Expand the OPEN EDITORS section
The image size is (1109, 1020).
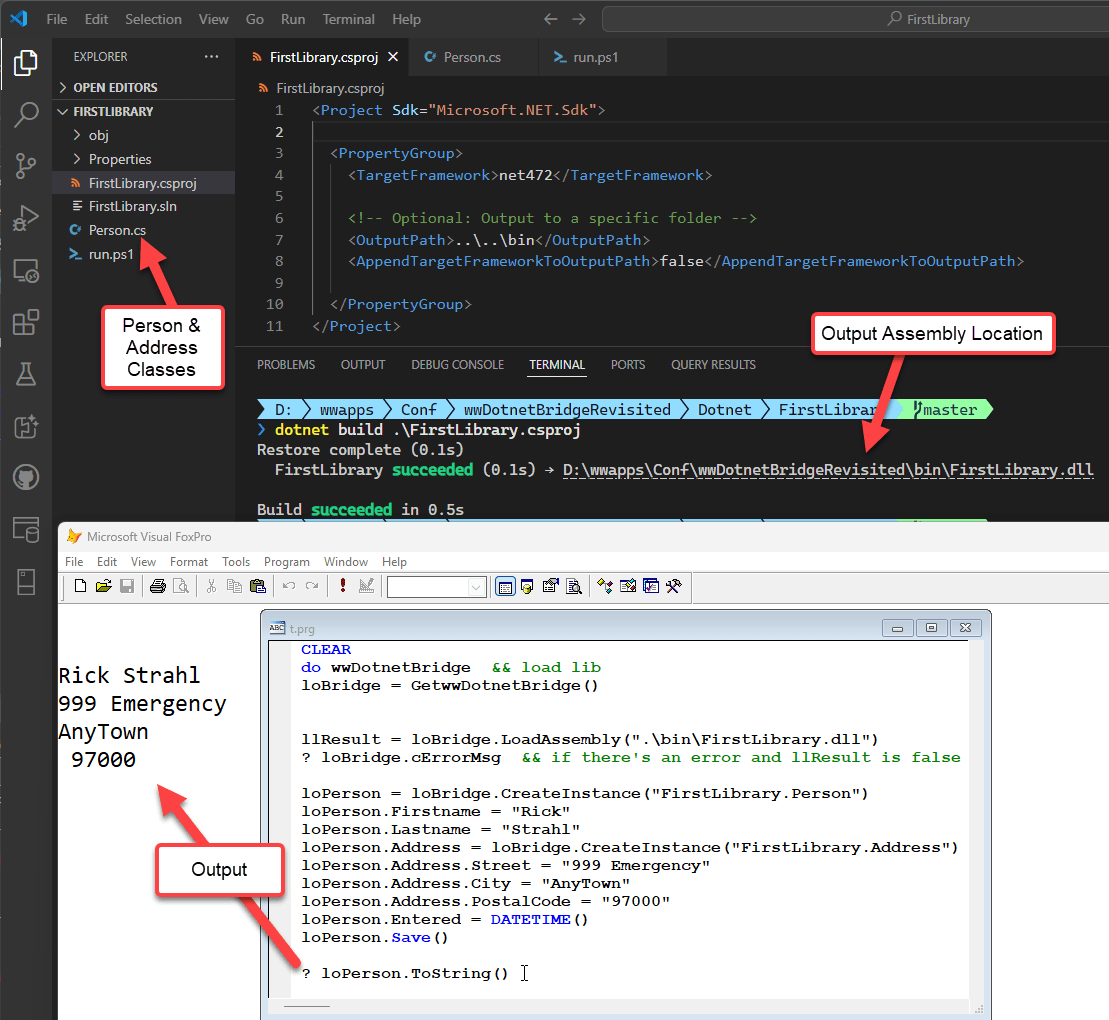pos(114,88)
